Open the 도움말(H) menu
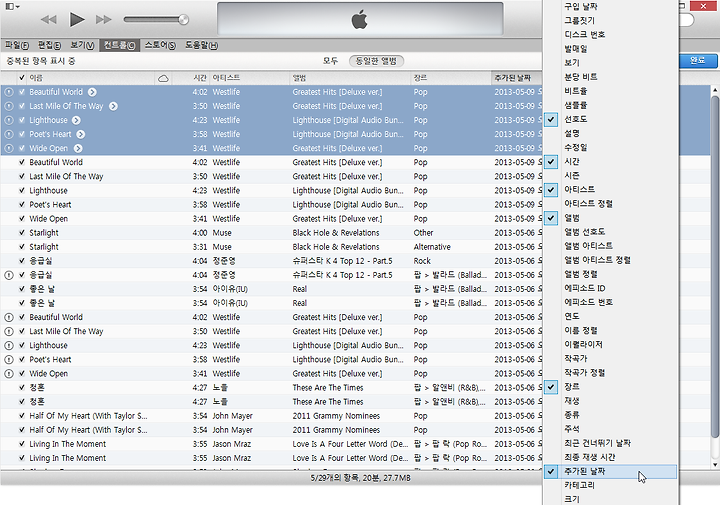Viewport: 720px width, 505px height. click(202, 45)
